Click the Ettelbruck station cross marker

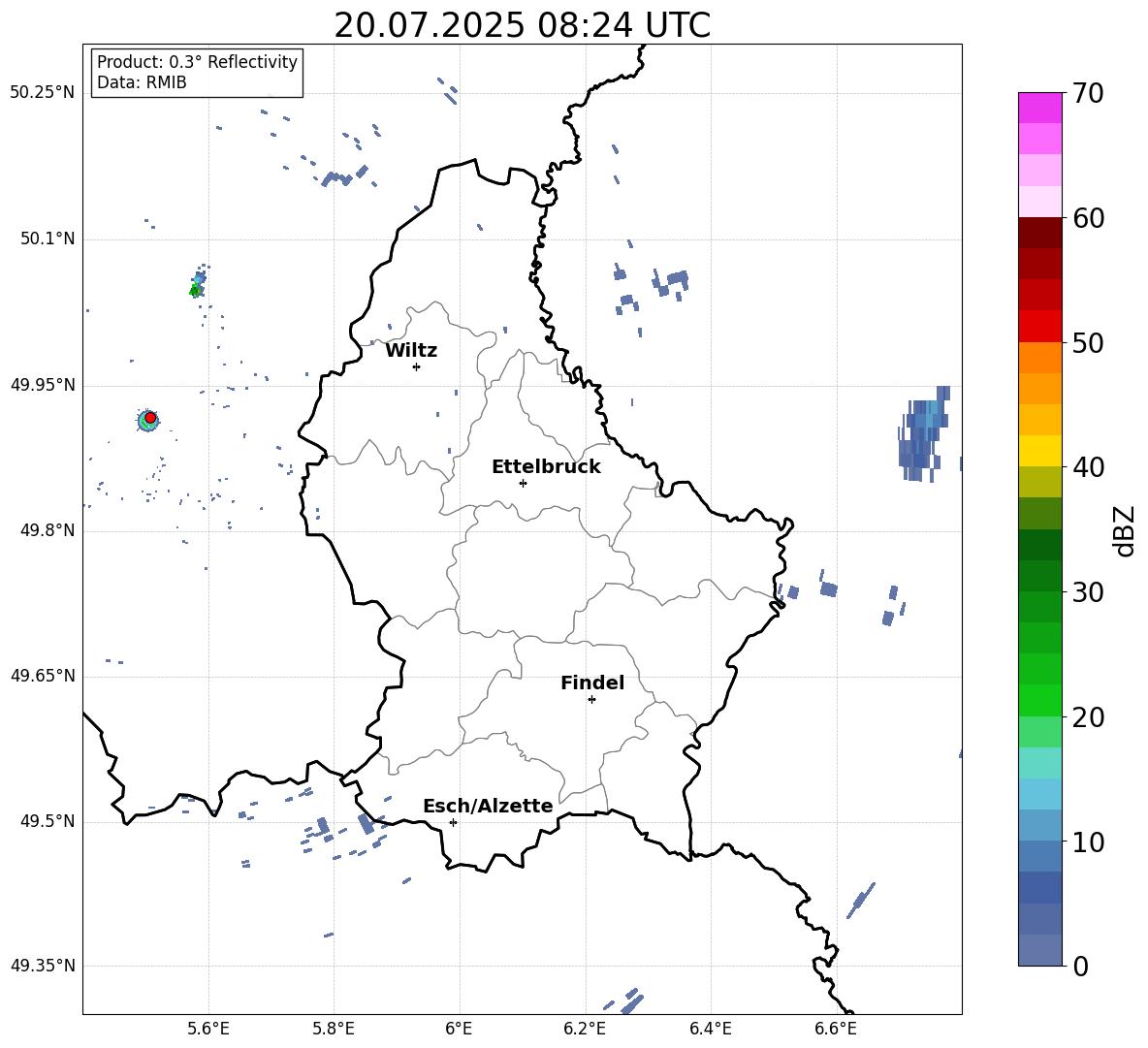(x=523, y=483)
